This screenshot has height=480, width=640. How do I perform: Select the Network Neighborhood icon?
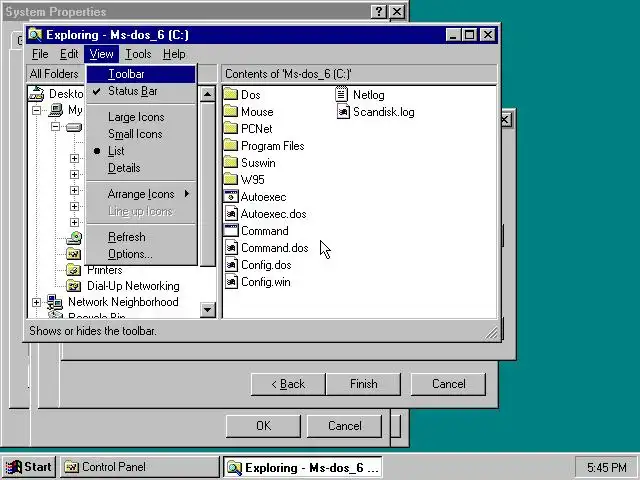click(x=55, y=302)
